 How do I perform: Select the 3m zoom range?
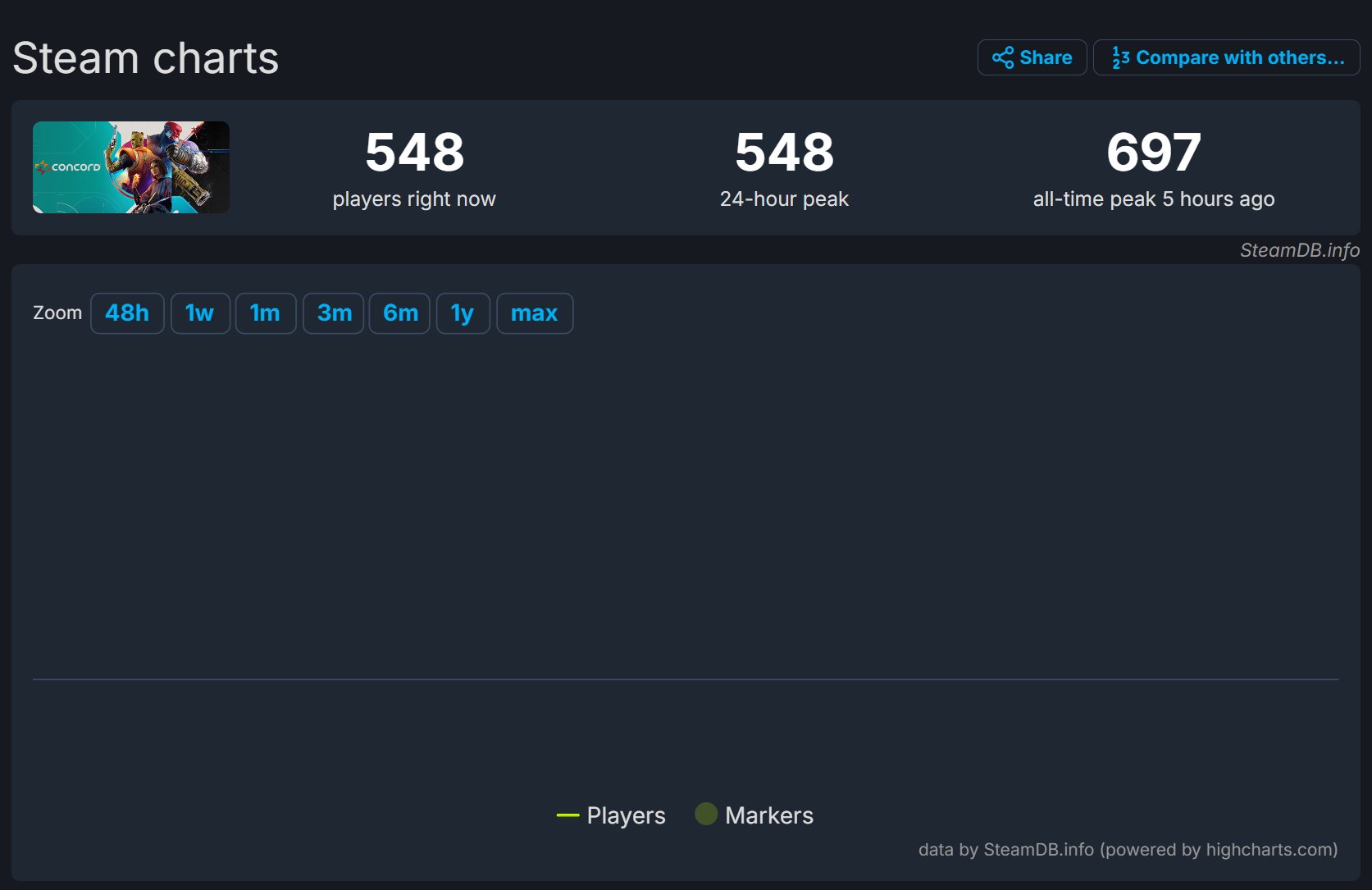[334, 313]
